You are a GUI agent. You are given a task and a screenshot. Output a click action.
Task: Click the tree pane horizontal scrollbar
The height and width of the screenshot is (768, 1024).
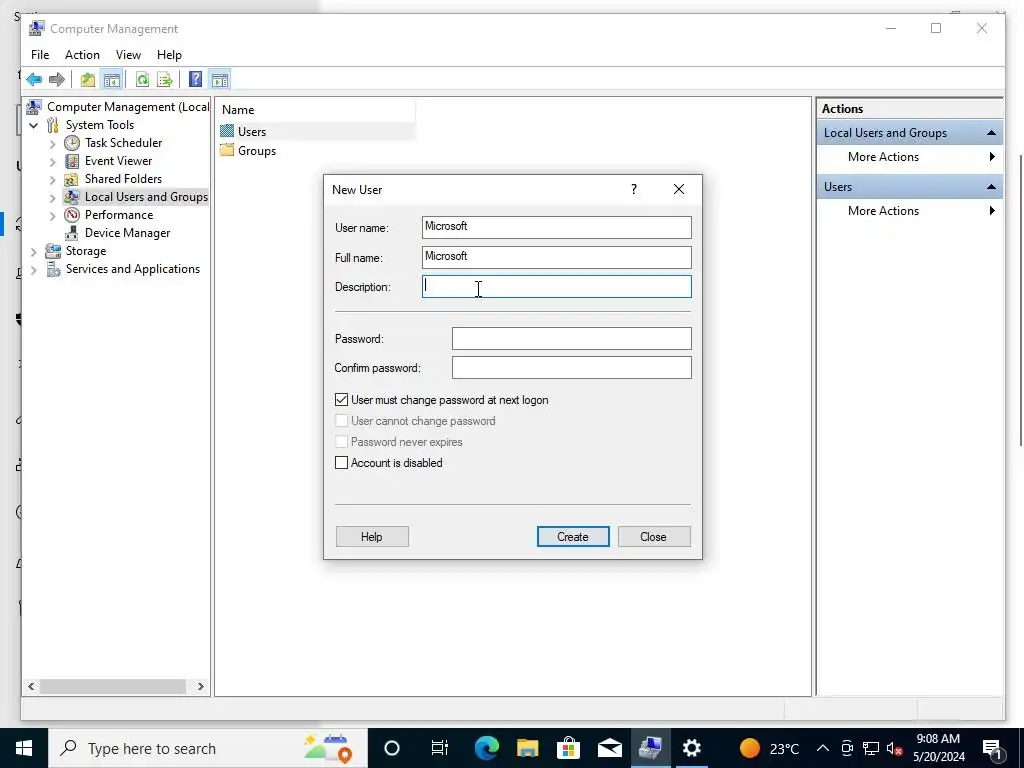[112, 686]
